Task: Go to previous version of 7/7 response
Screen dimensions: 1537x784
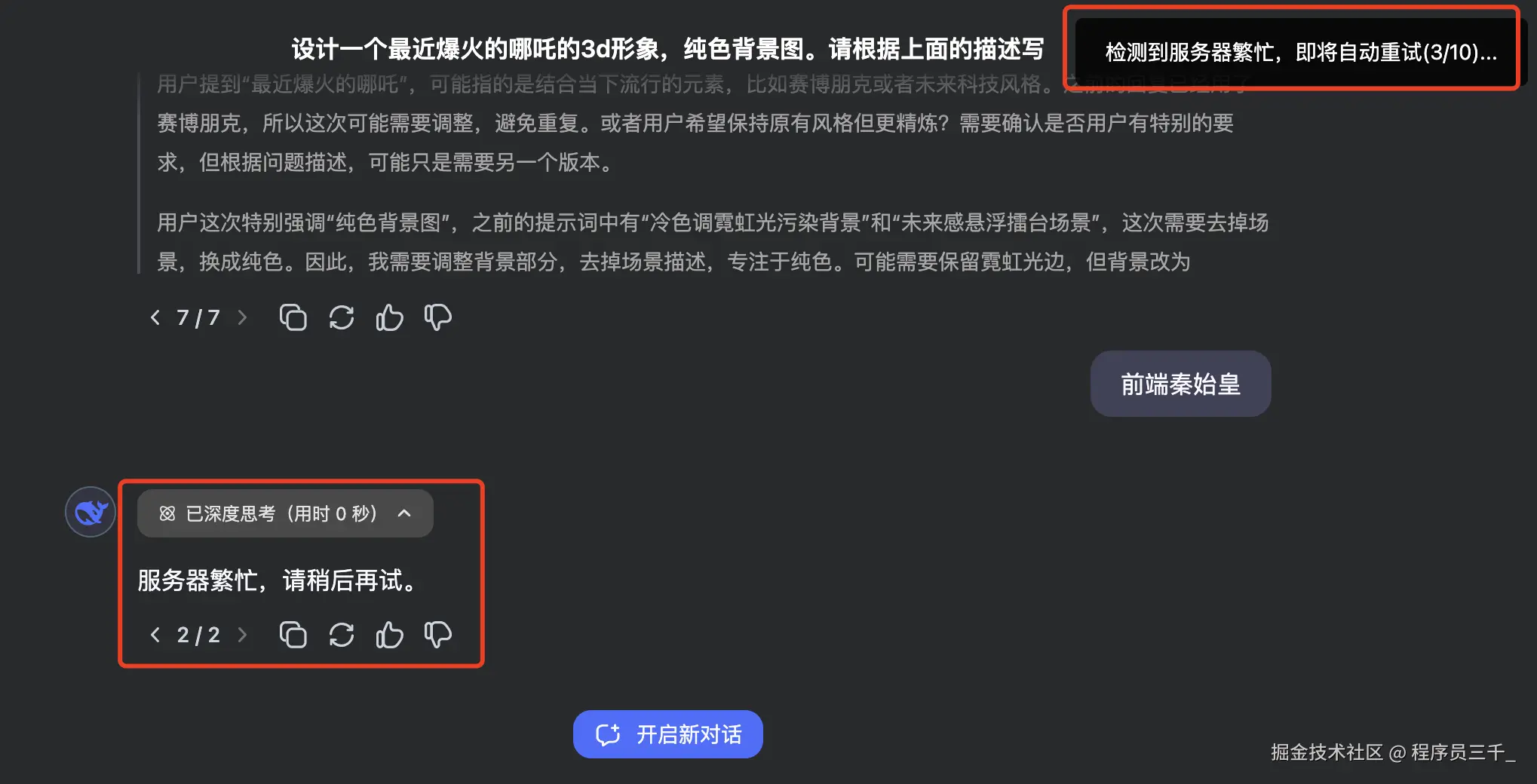Action: [155, 317]
